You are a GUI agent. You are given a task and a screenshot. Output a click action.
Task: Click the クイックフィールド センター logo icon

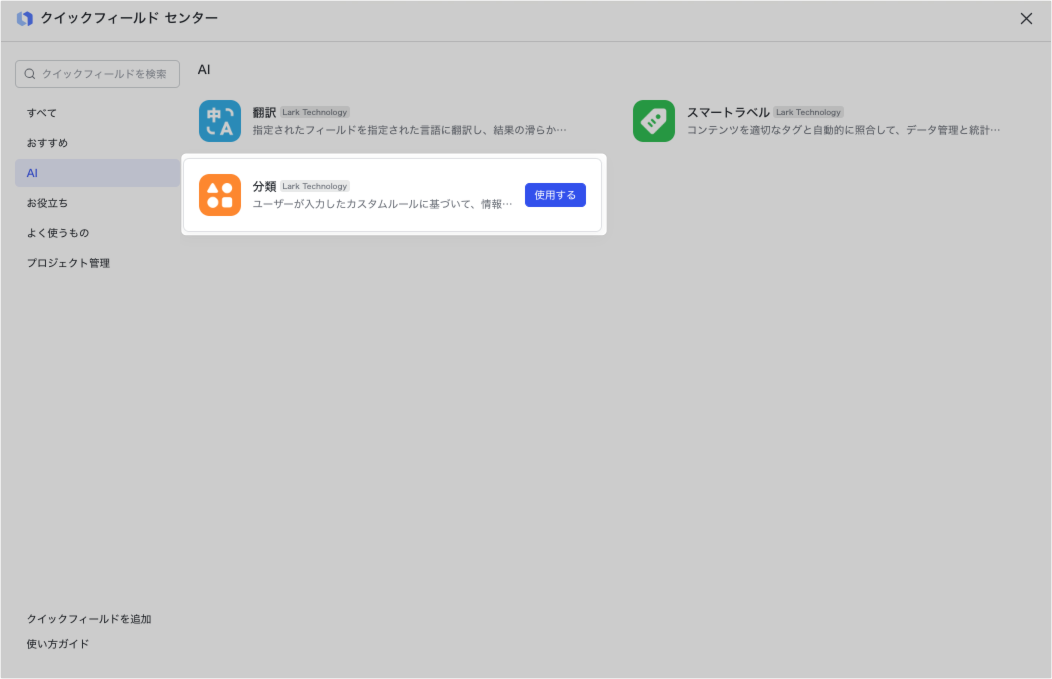(25, 19)
